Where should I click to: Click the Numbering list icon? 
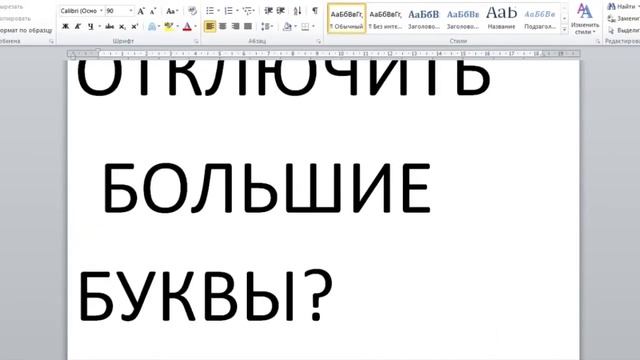(x=229, y=11)
